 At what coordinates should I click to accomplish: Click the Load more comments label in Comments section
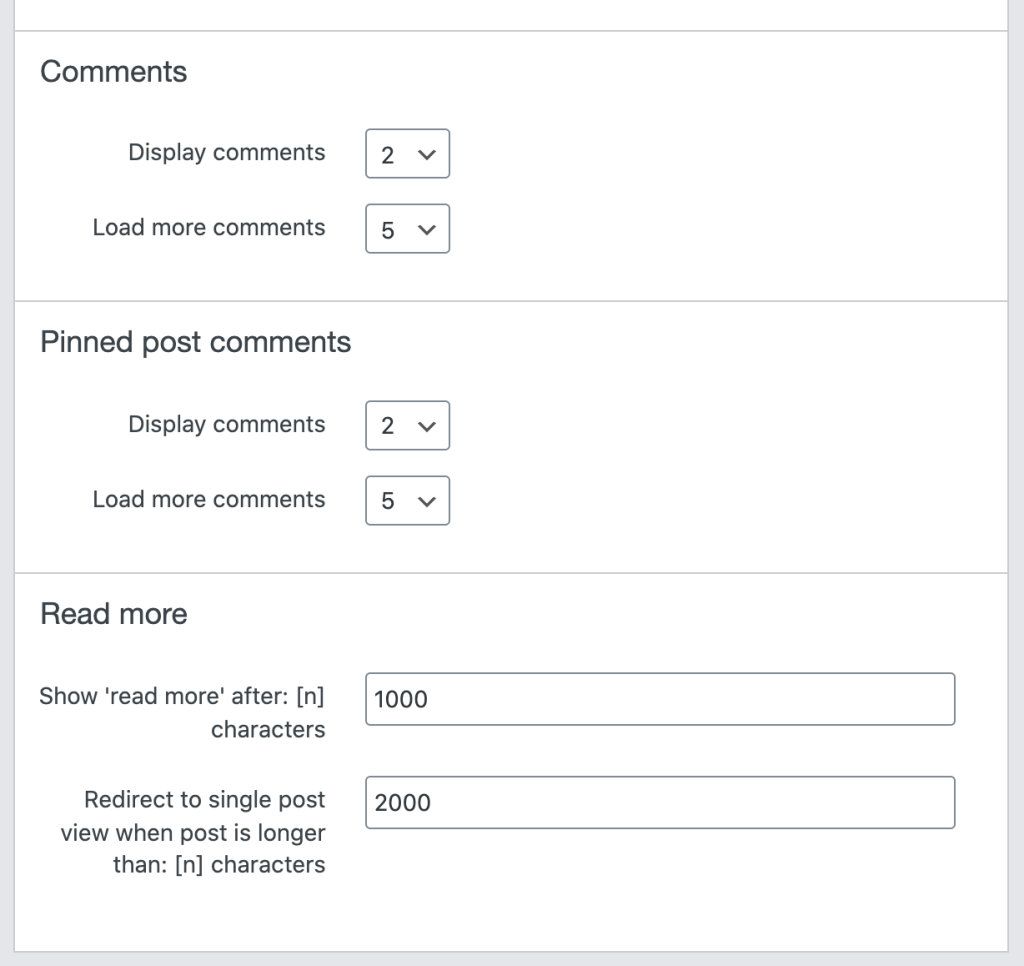pyautogui.click(x=209, y=227)
